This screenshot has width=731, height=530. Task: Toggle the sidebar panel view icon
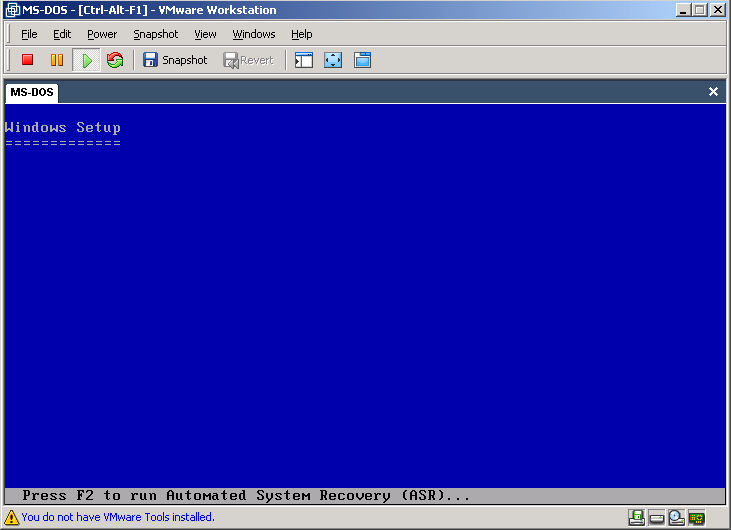[304, 60]
